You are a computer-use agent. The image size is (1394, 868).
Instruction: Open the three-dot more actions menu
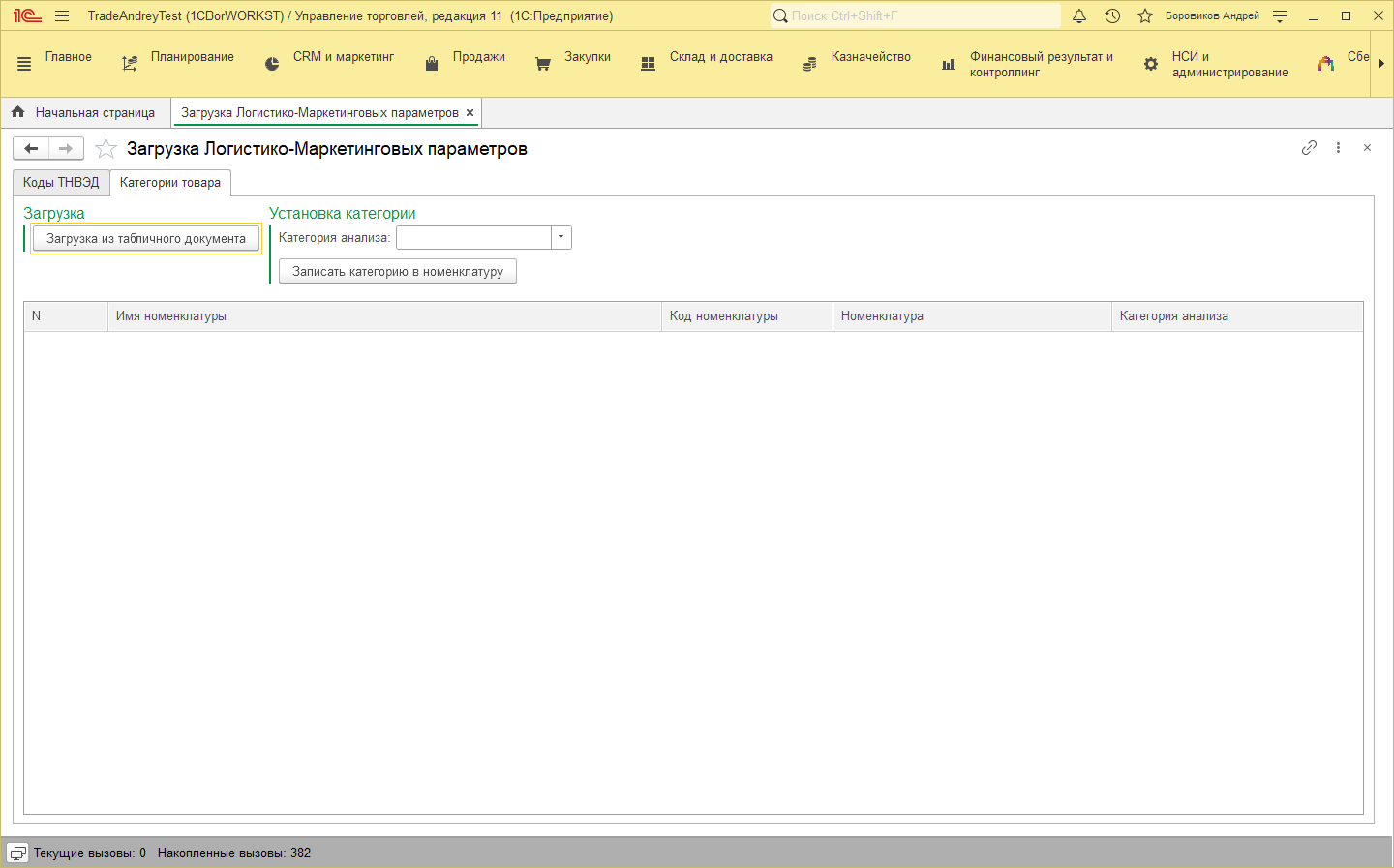pos(1338,148)
